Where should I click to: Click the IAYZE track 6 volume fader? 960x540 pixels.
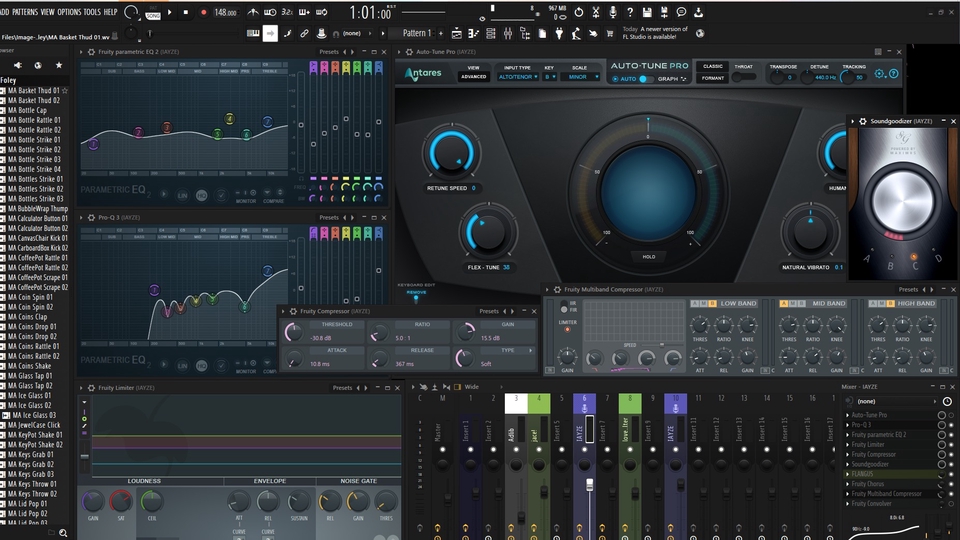[589, 485]
